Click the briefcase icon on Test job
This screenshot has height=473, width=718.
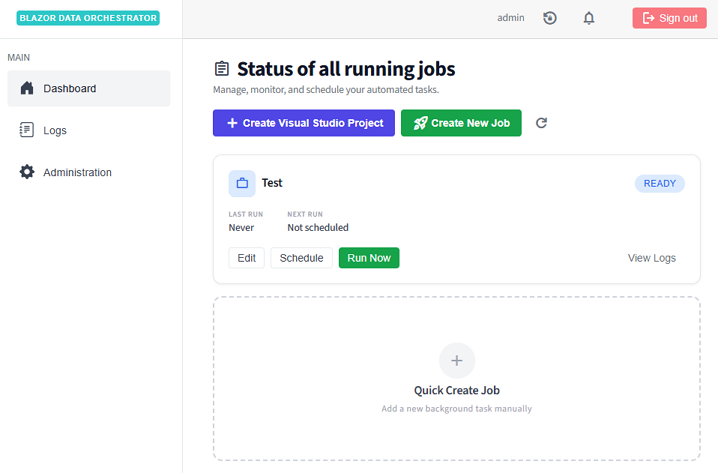click(x=241, y=183)
